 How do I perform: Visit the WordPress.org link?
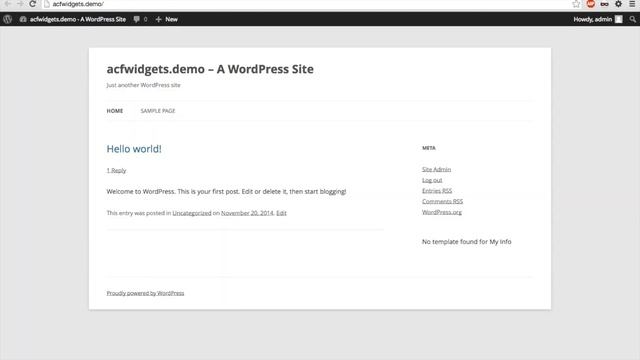click(x=442, y=212)
